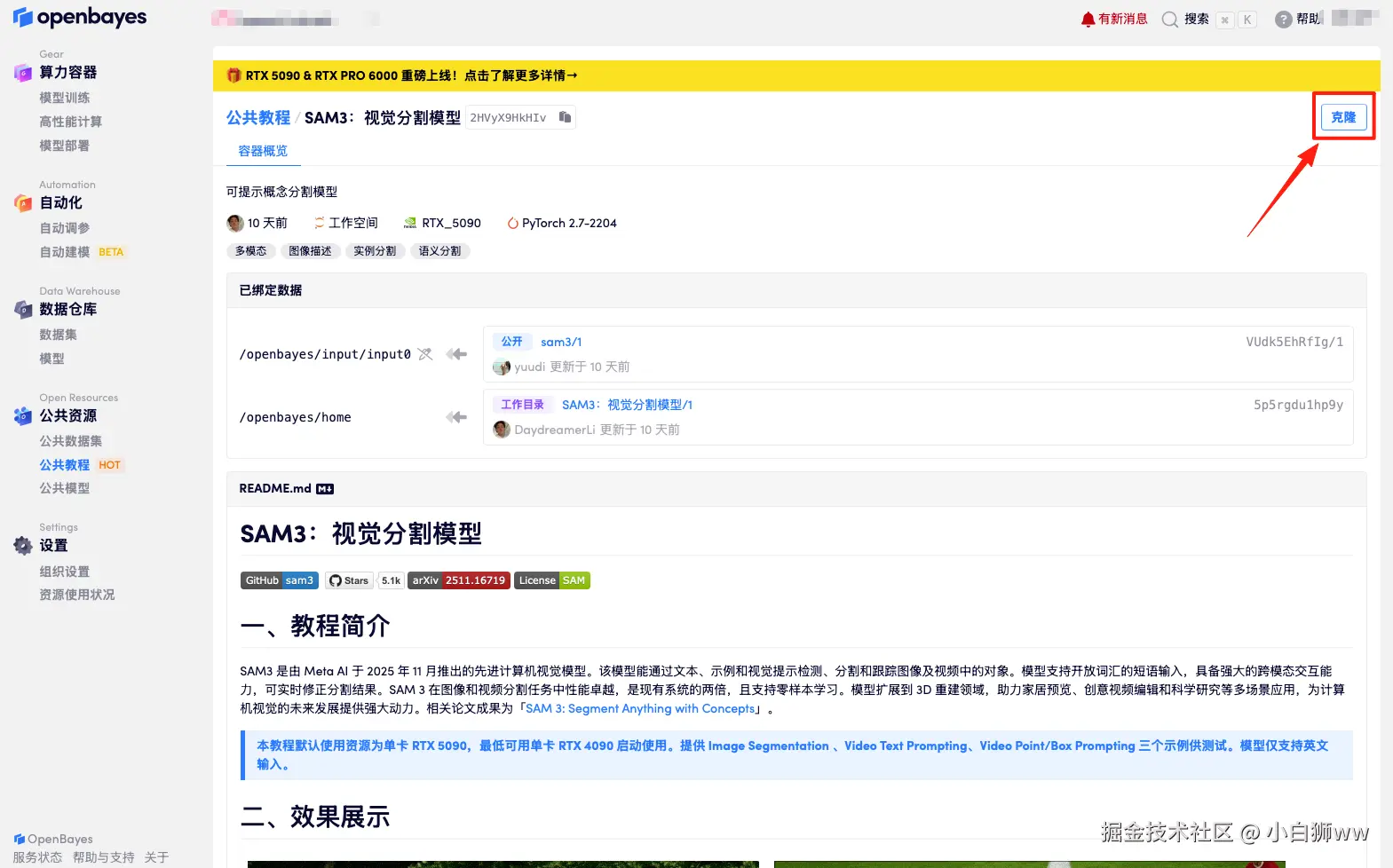Image resolution: width=1393 pixels, height=868 pixels.
Task: Click the unbind icon beside /openbayes/input/input0
Action: pos(425,354)
